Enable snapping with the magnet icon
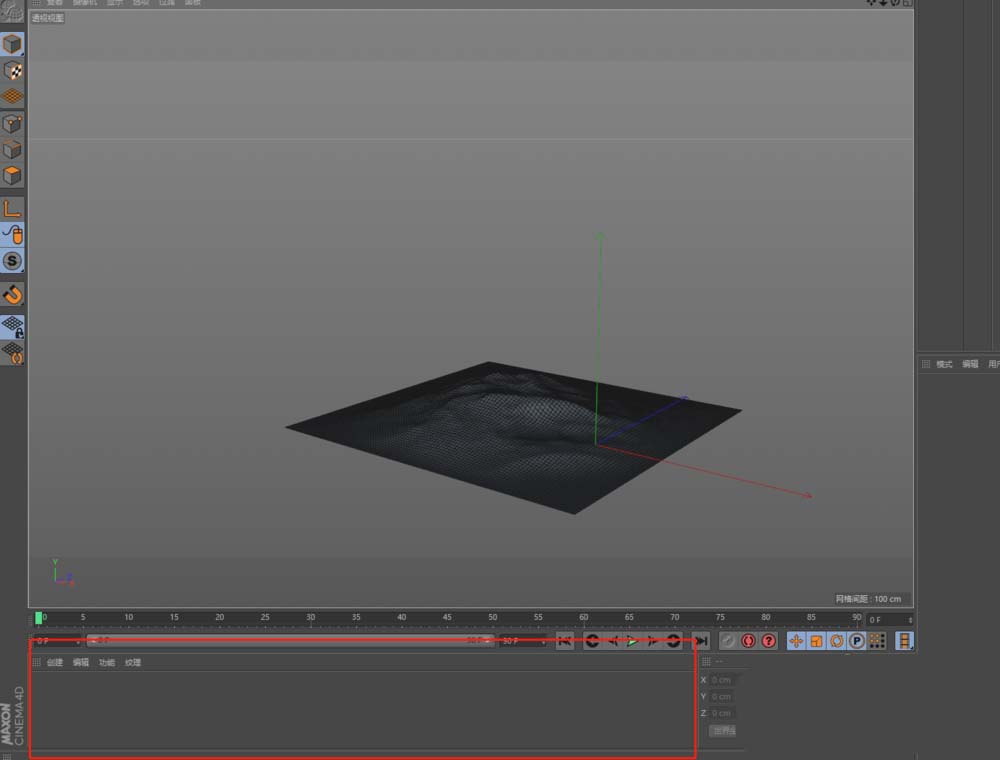The height and width of the screenshot is (760, 1000). pos(12,295)
